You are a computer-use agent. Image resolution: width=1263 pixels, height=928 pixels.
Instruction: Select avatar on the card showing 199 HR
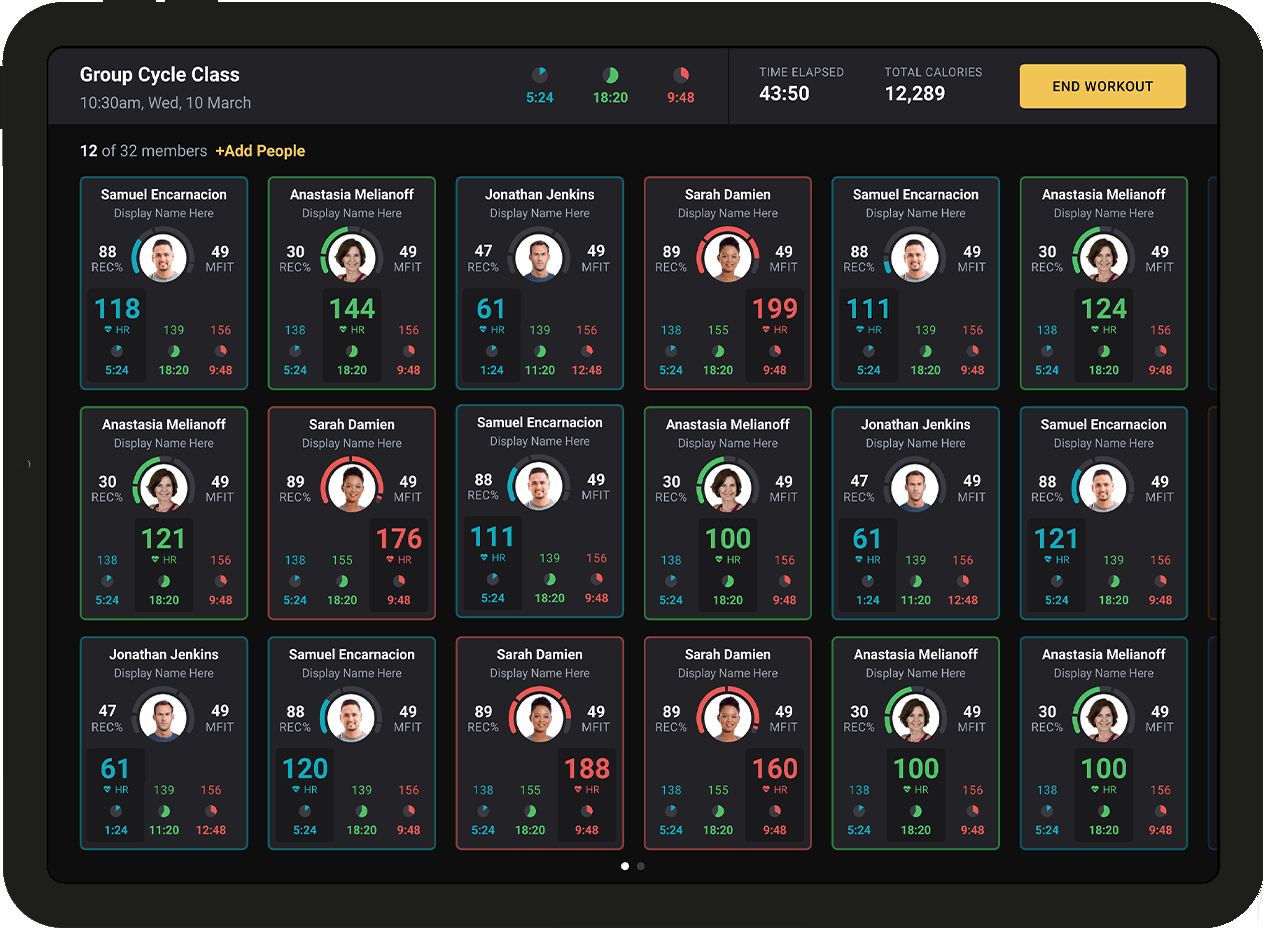[x=727, y=258]
